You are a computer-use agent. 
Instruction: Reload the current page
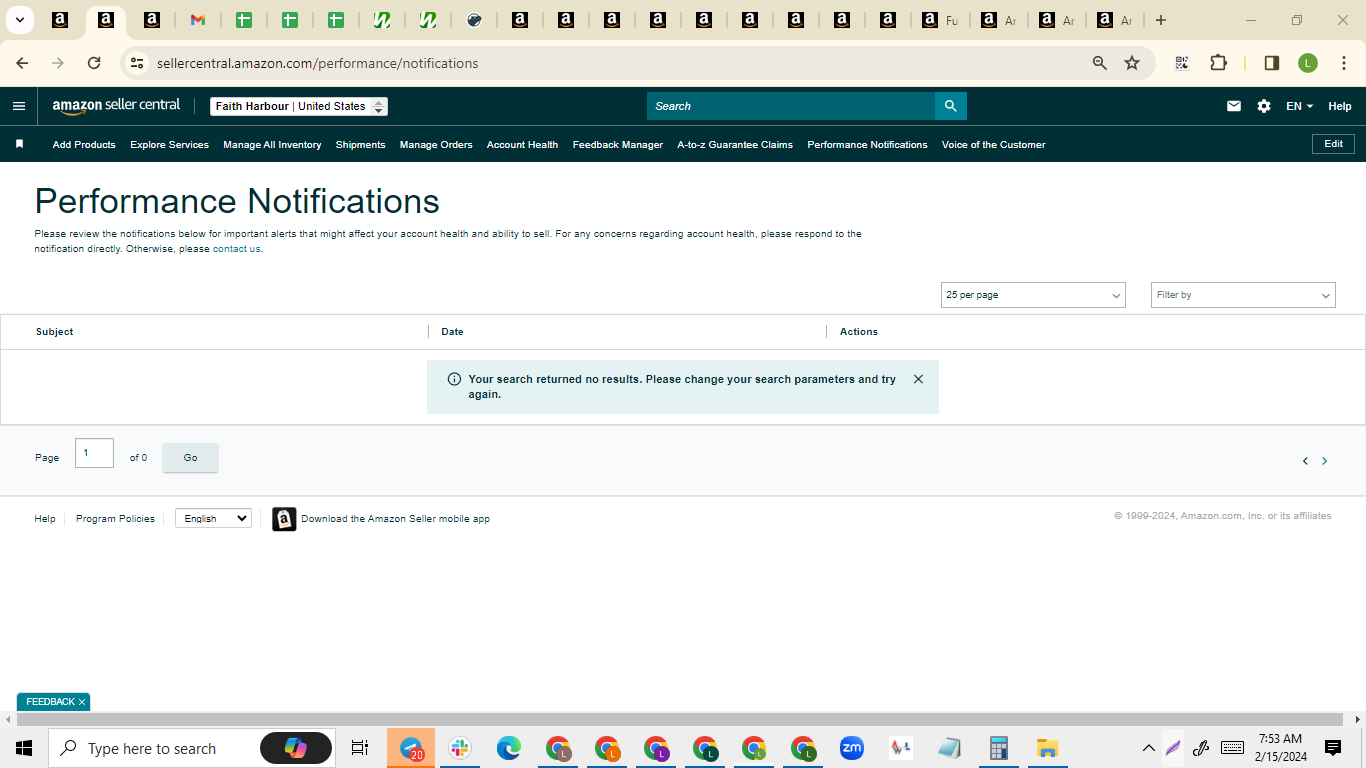click(x=94, y=63)
